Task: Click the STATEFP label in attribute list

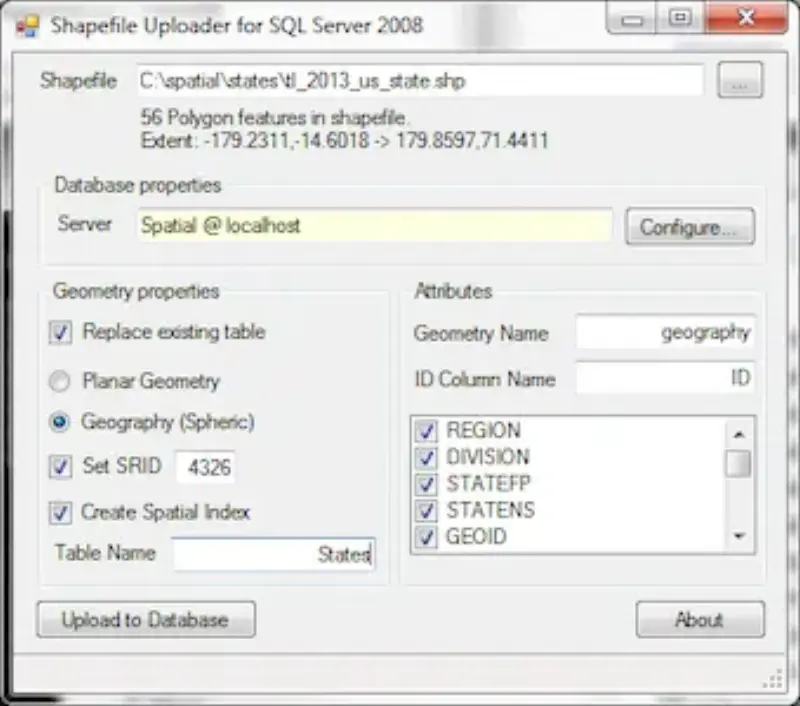Action: [488, 484]
